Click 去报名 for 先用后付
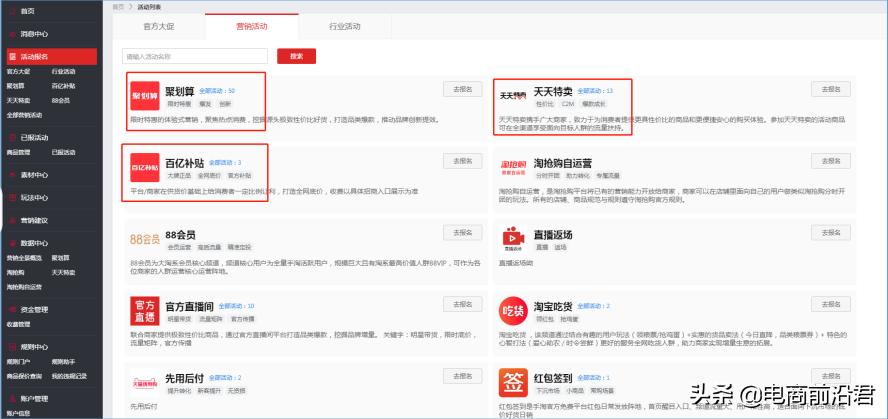Viewport: 888px width, 419px height. 463,376
